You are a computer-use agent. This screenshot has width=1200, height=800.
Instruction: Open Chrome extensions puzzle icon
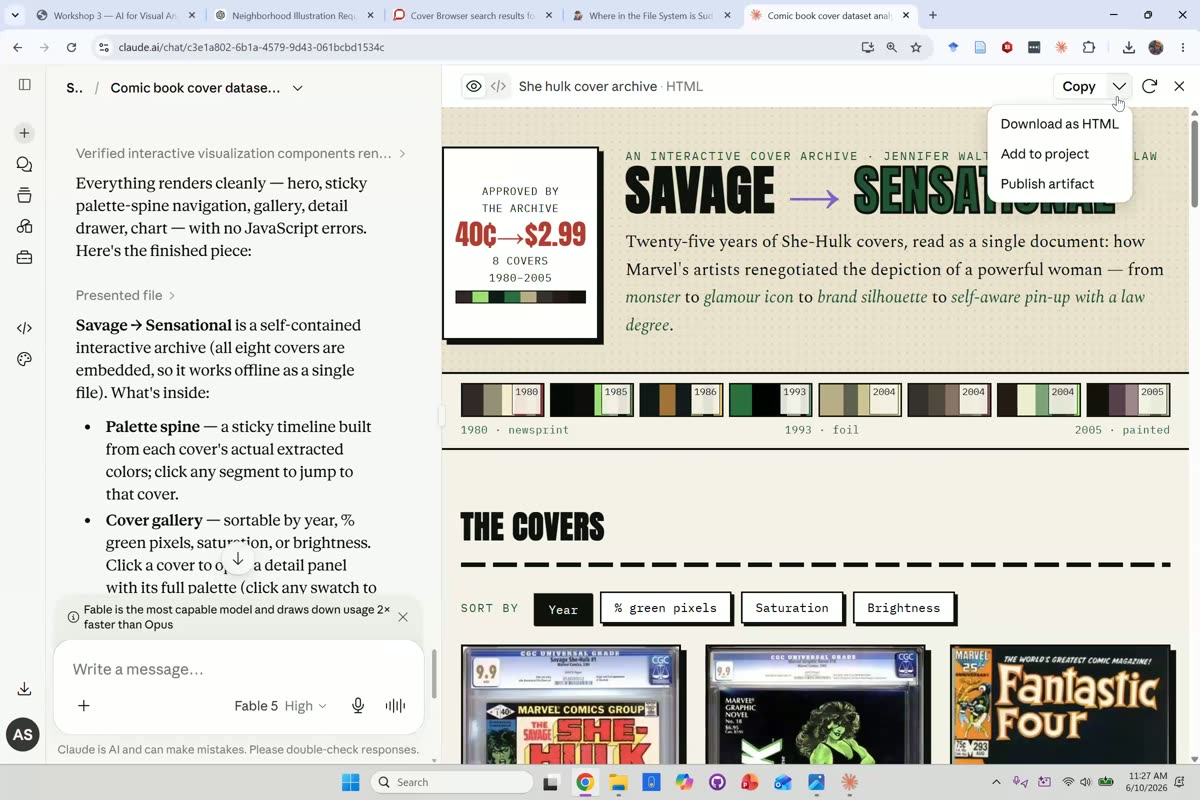(x=1089, y=47)
